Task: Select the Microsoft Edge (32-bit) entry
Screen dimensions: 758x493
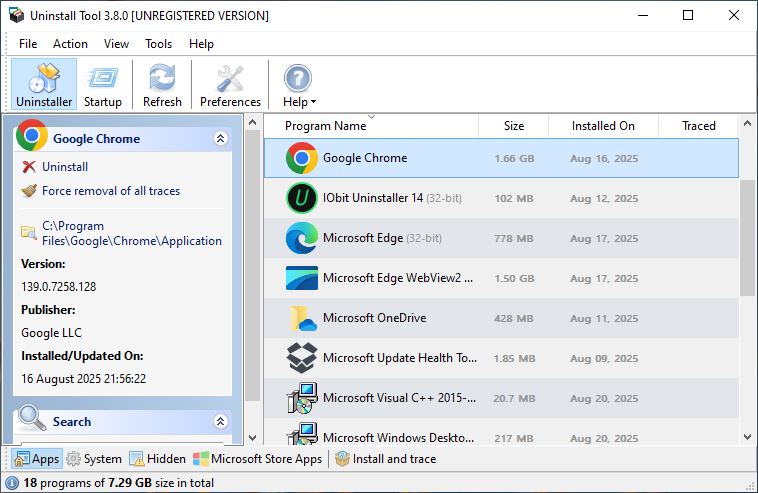Action: [x=382, y=238]
